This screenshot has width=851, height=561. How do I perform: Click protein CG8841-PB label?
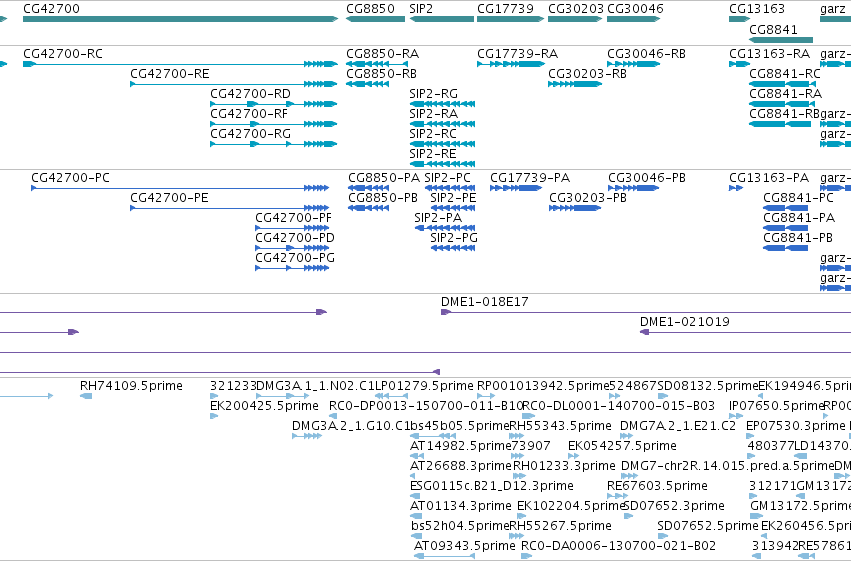point(798,238)
